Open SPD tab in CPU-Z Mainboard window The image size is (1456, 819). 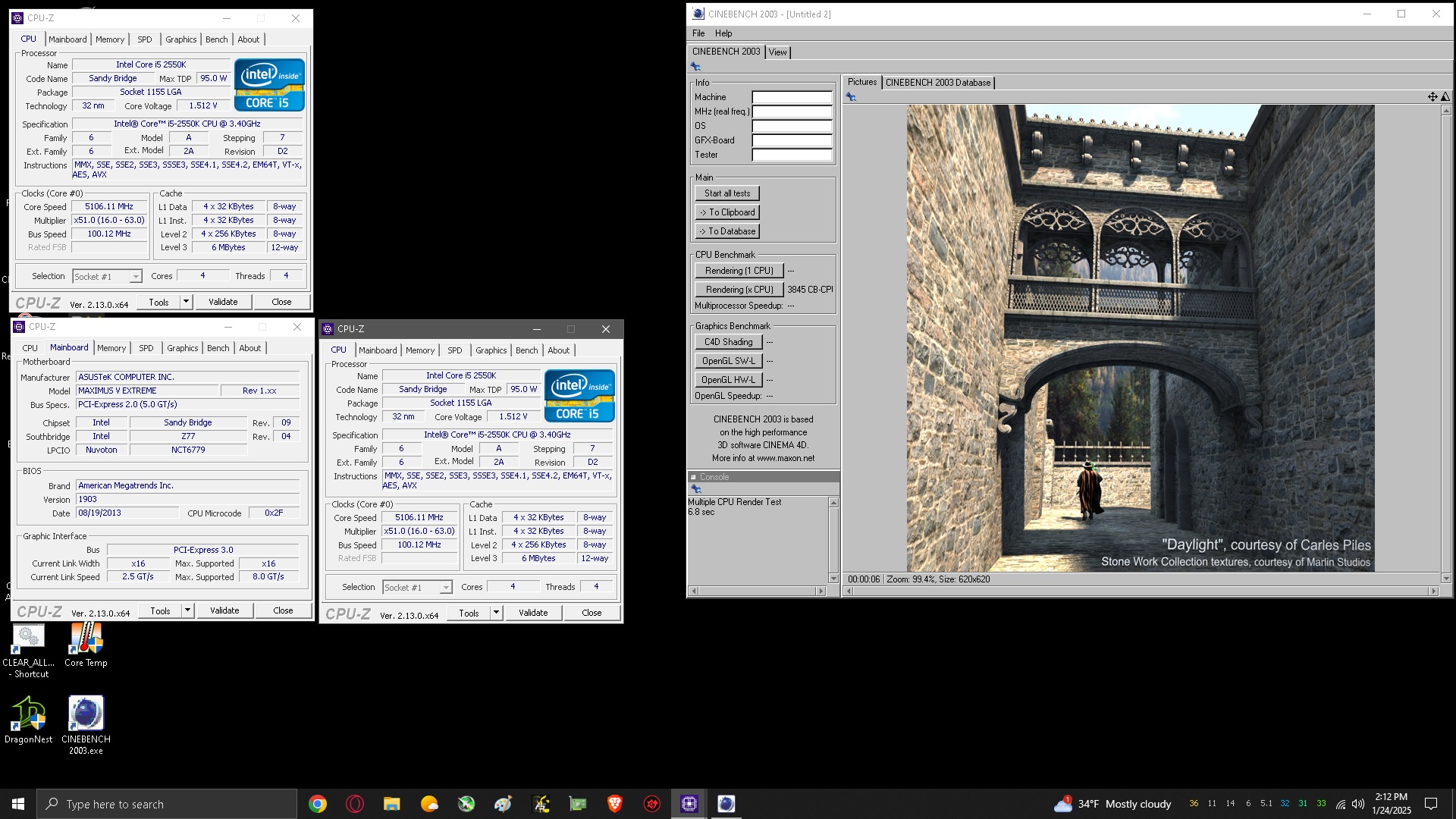[146, 348]
